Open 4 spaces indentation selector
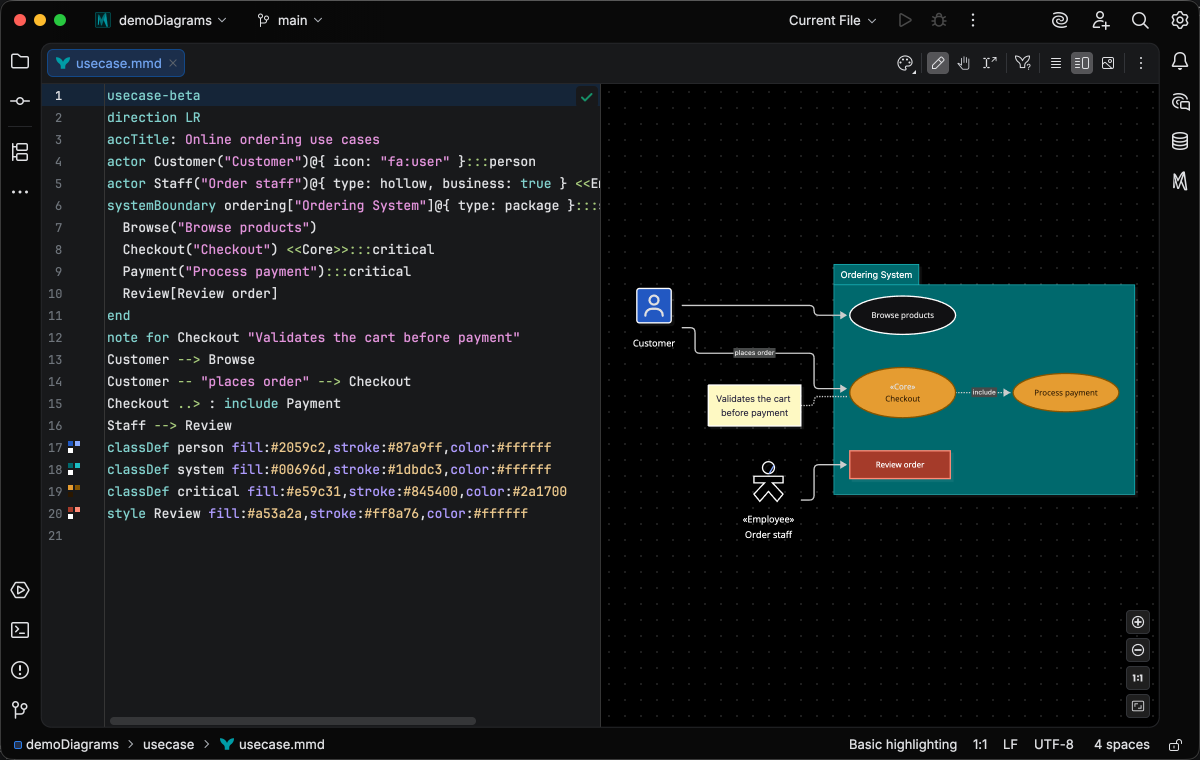This screenshot has width=1200, height=760. (x=1121, y=744)
